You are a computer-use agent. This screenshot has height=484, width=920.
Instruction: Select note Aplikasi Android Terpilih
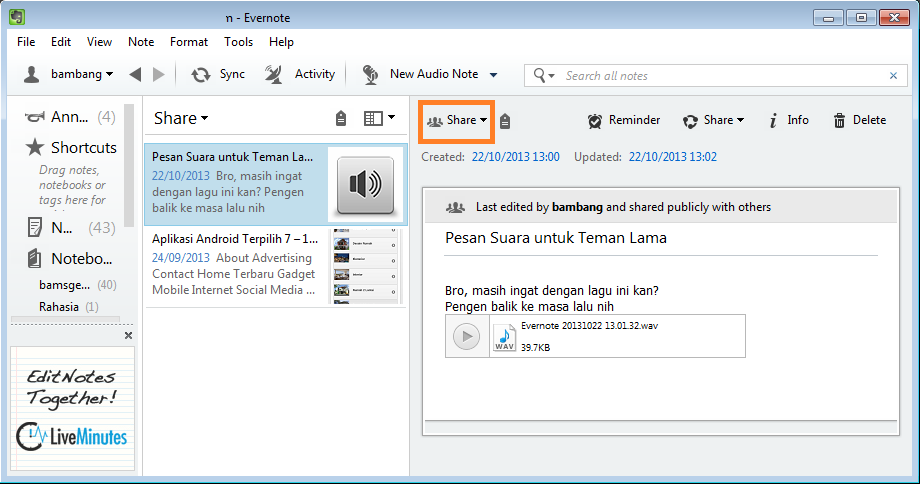pos(276,265)
